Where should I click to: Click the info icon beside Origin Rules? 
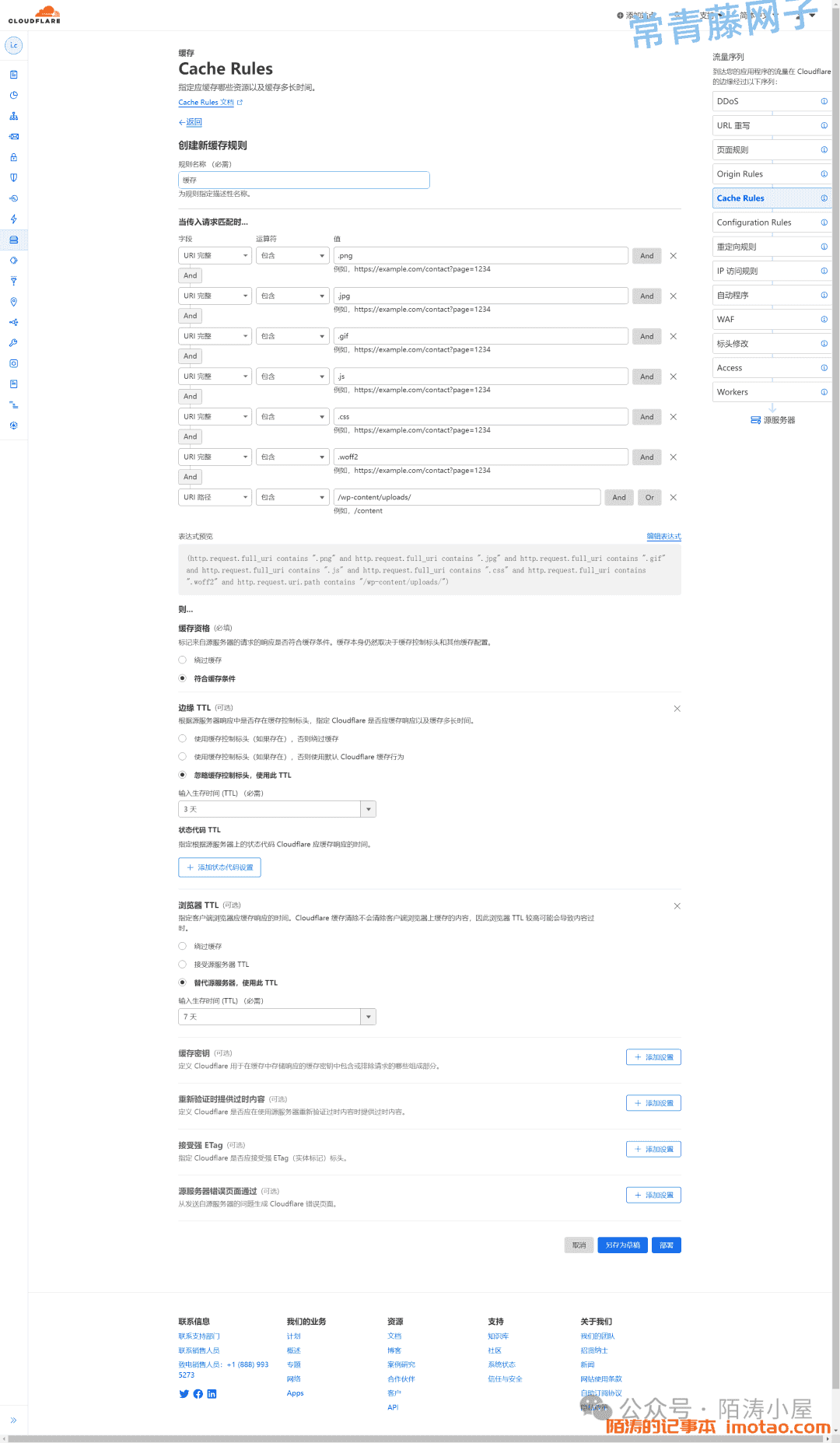tap(824, 174)
